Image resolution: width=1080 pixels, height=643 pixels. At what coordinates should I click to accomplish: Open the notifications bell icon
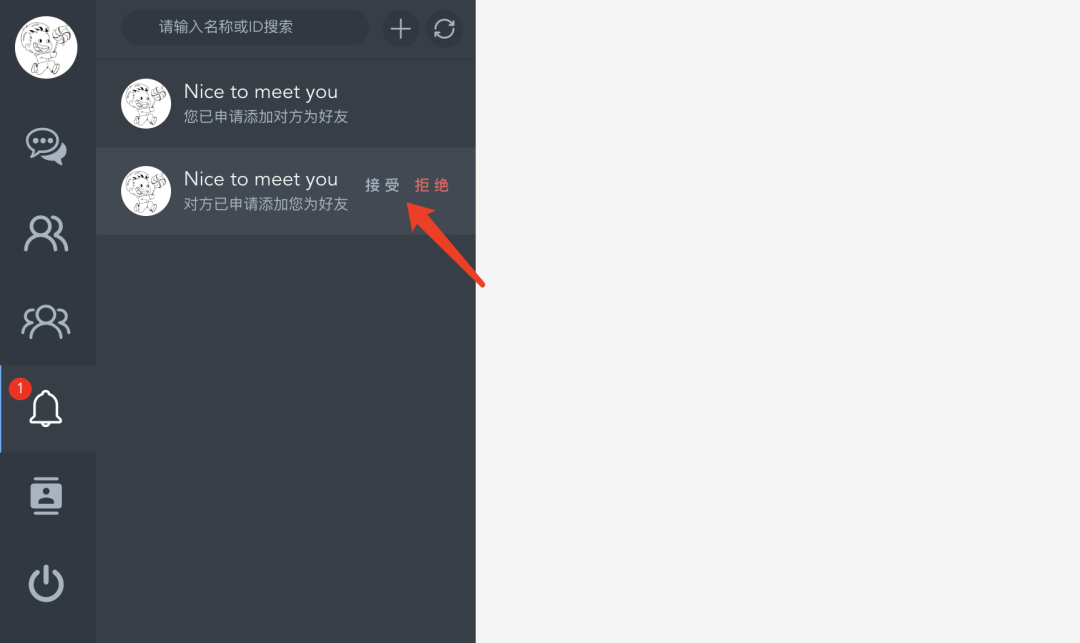pos(46,408)
